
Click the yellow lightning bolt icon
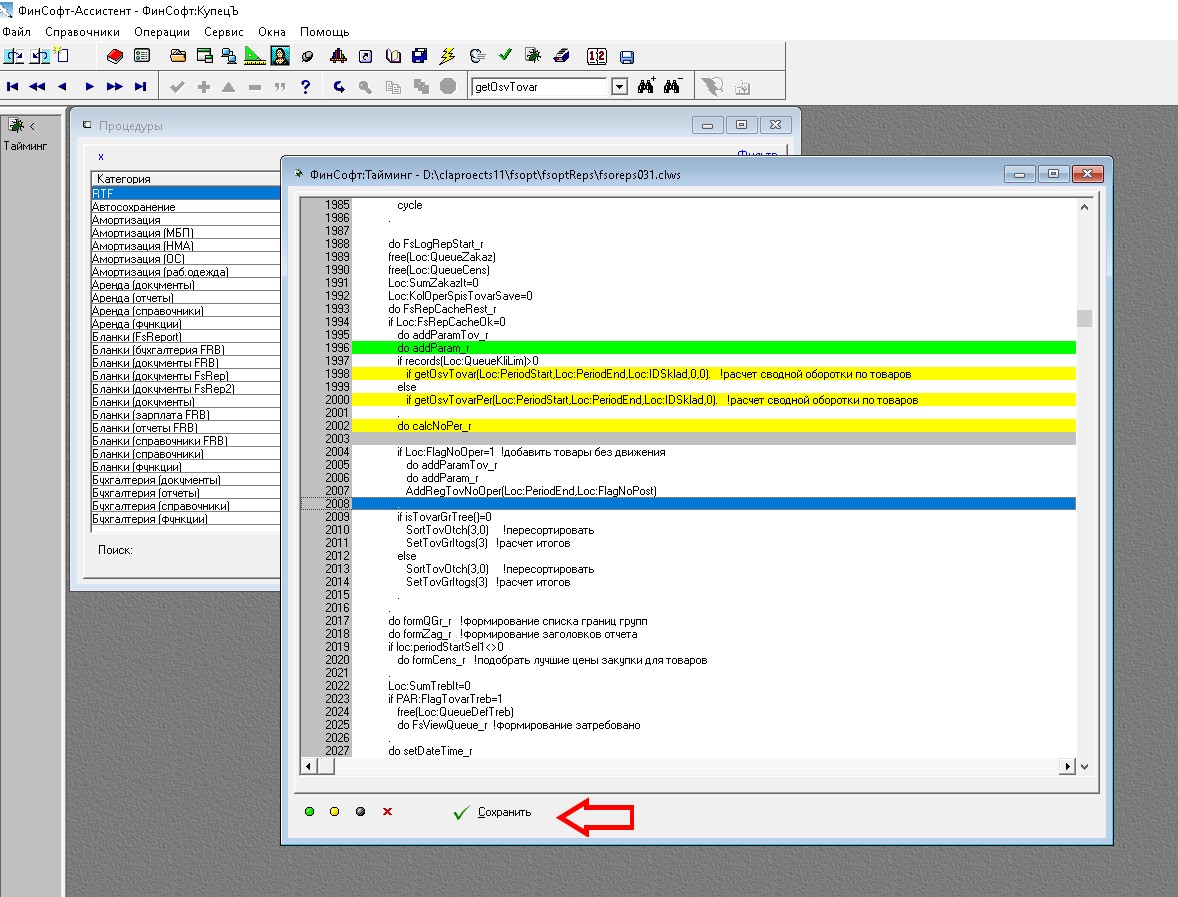click(x=448, y=56)
